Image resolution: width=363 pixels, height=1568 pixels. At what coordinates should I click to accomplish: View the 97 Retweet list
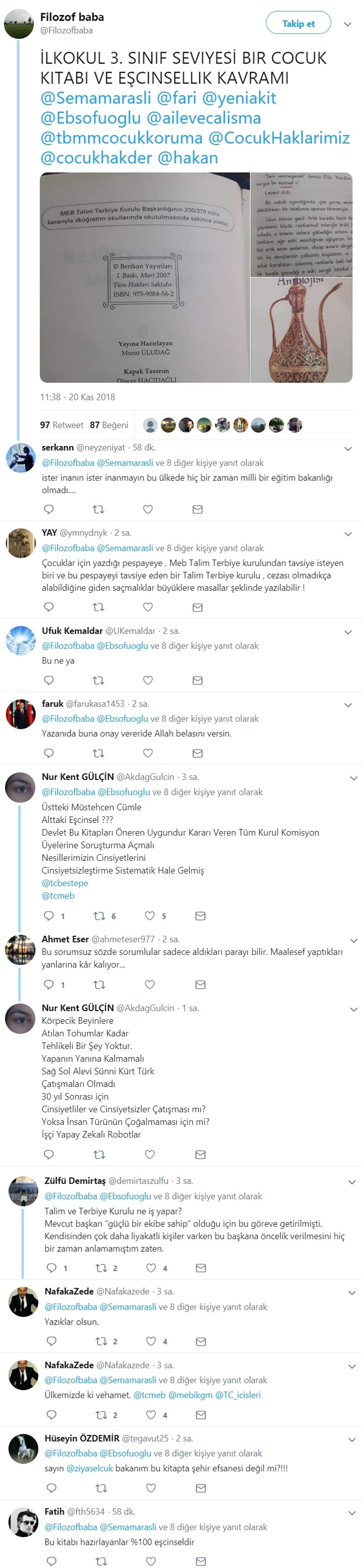click(61, 425)
